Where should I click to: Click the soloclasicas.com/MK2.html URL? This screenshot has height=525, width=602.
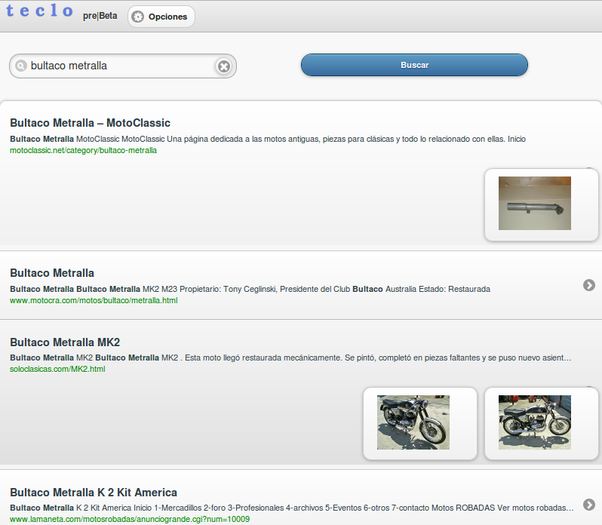click(58, 369)
